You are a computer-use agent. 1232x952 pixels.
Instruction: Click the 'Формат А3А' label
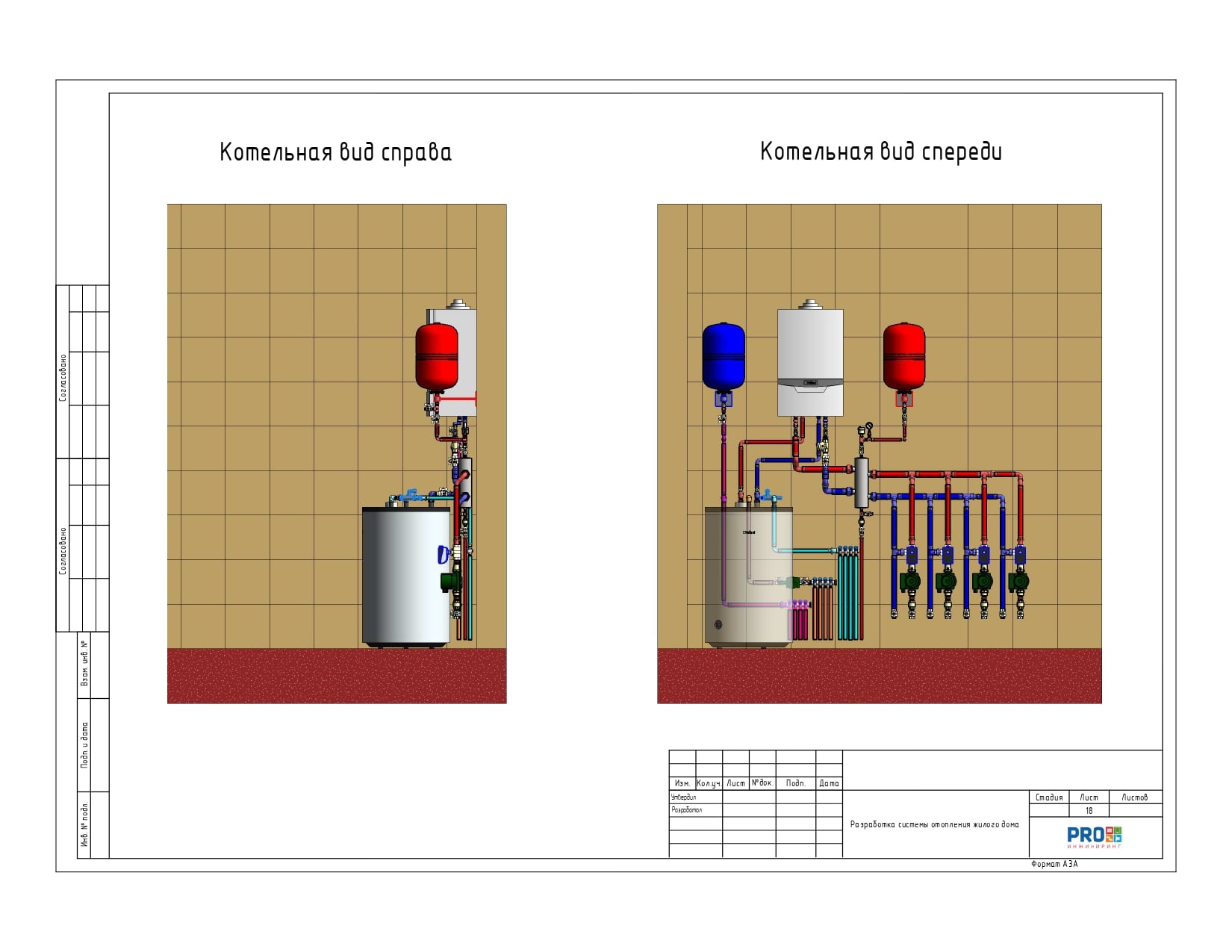pyautogui.click(x=1054, y=864)
